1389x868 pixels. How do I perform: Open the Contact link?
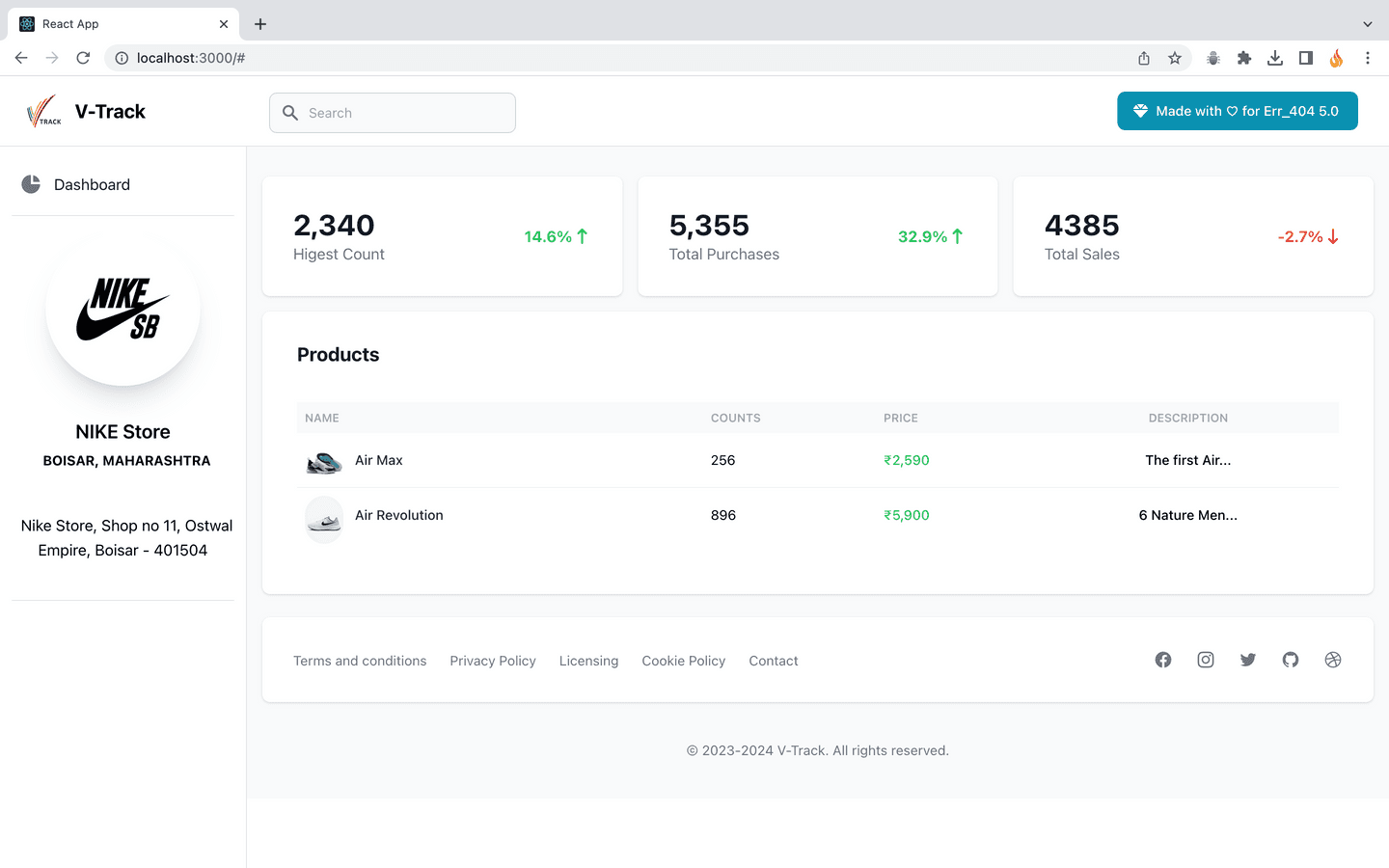point(774,661)
